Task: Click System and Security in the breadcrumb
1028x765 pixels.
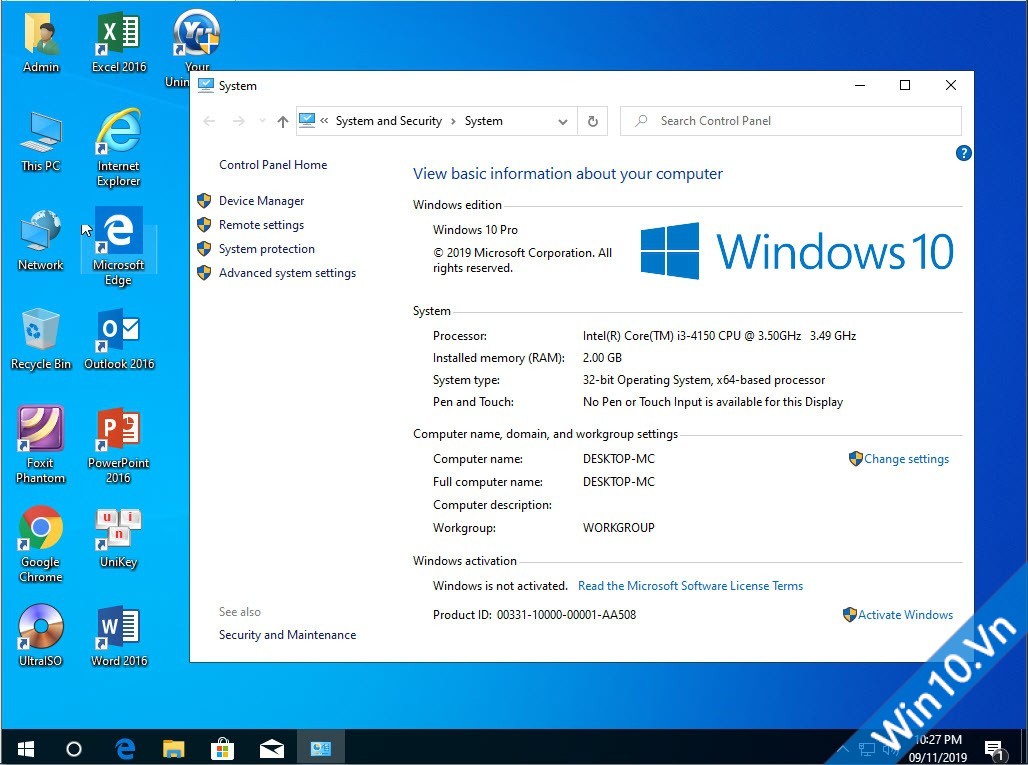Action: 389,121
